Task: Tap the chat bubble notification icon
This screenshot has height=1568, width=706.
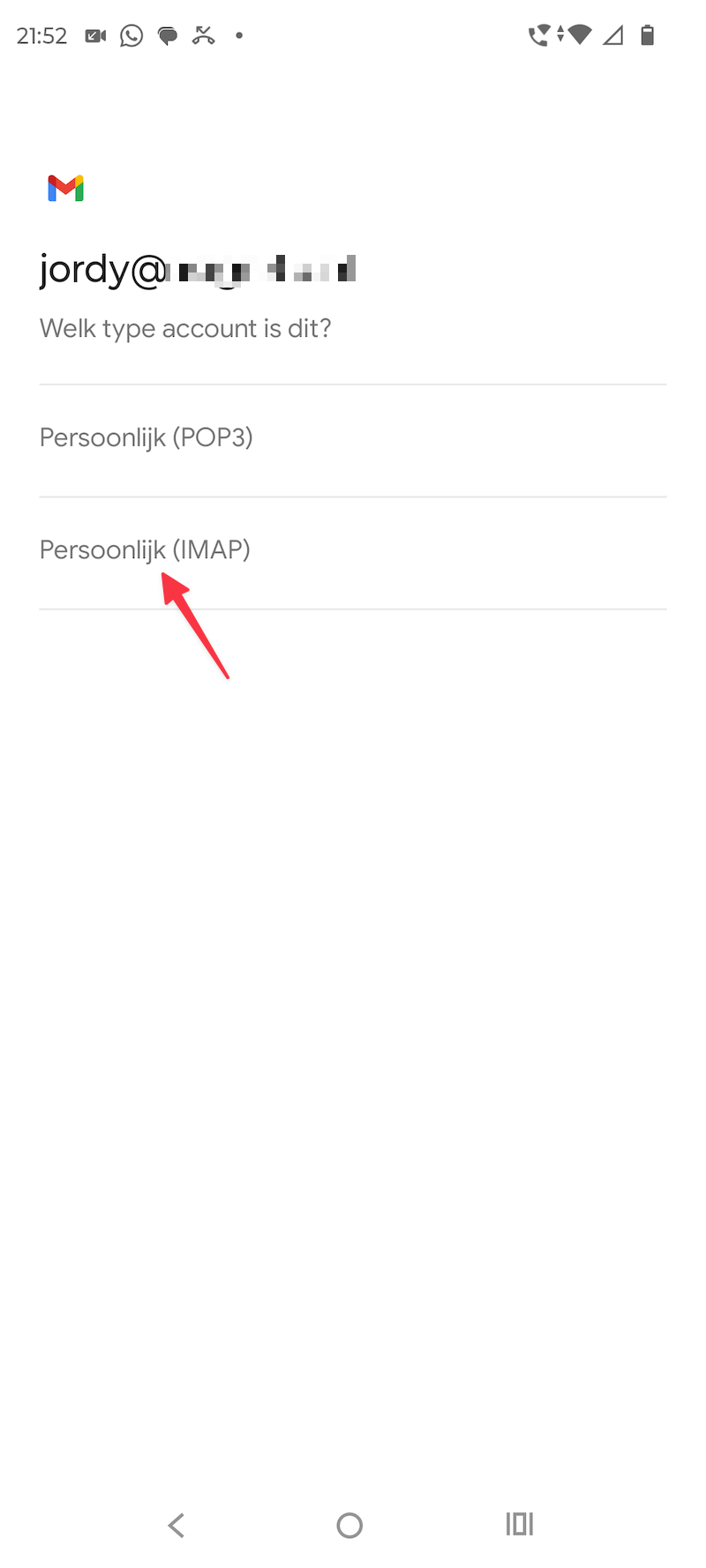Action: point(168,36)
